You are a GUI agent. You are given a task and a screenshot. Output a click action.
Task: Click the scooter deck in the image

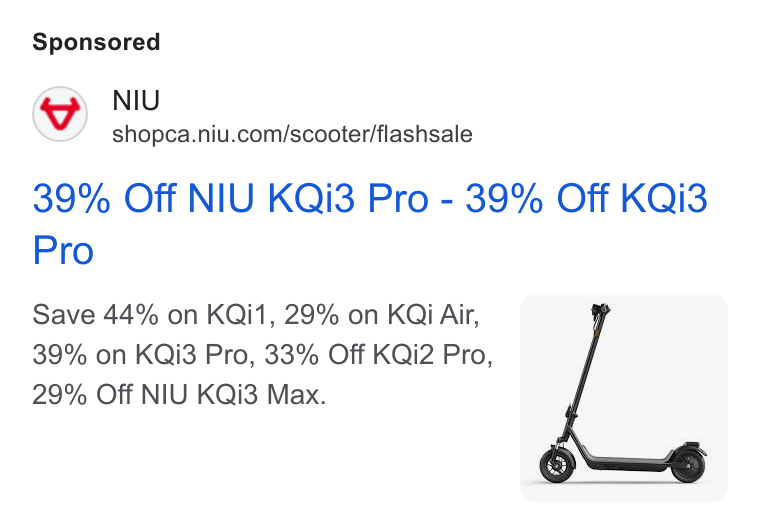click(x=628, y=462)
